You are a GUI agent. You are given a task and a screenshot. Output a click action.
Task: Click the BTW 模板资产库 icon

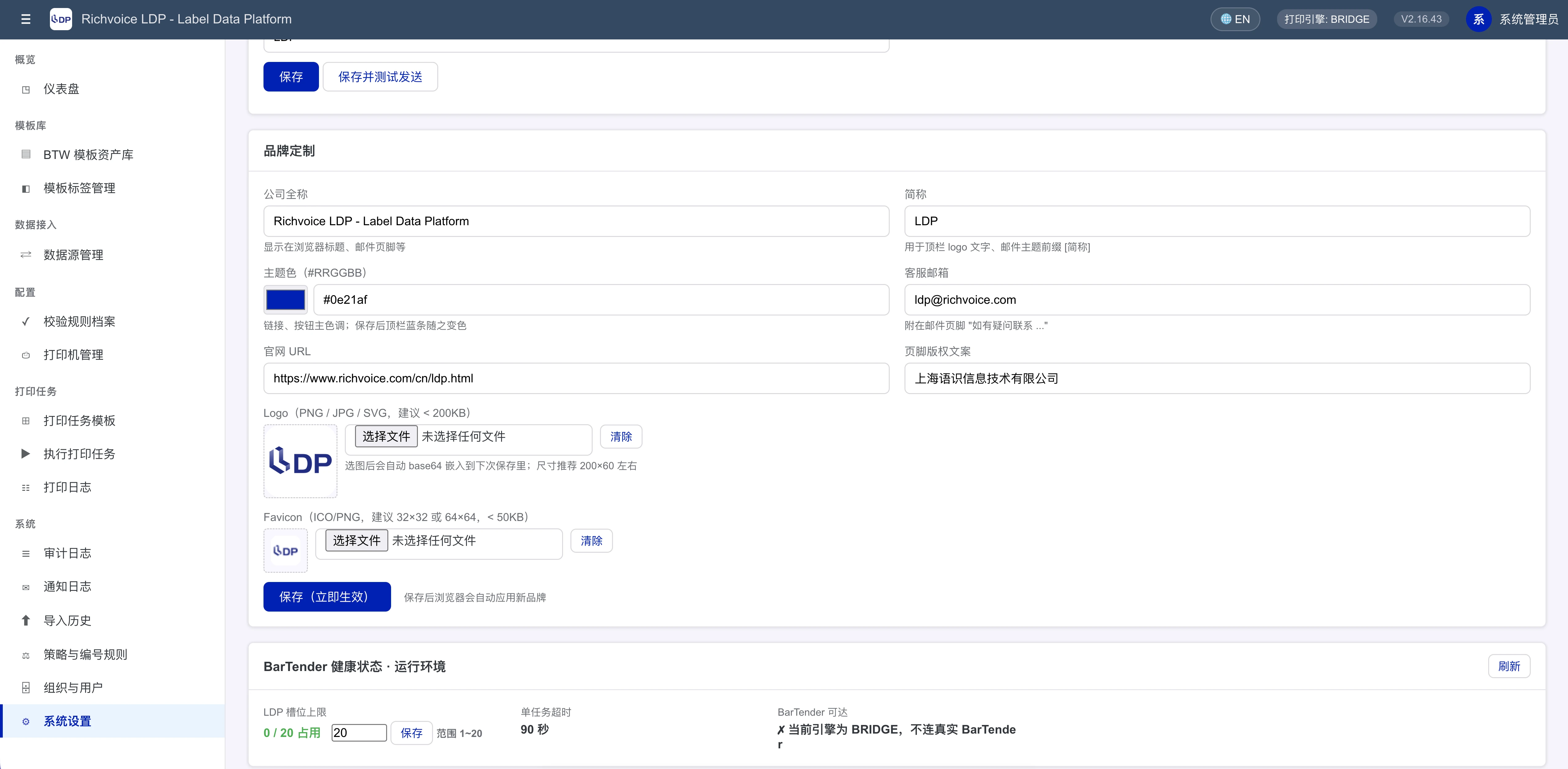(x=26, y=155)
